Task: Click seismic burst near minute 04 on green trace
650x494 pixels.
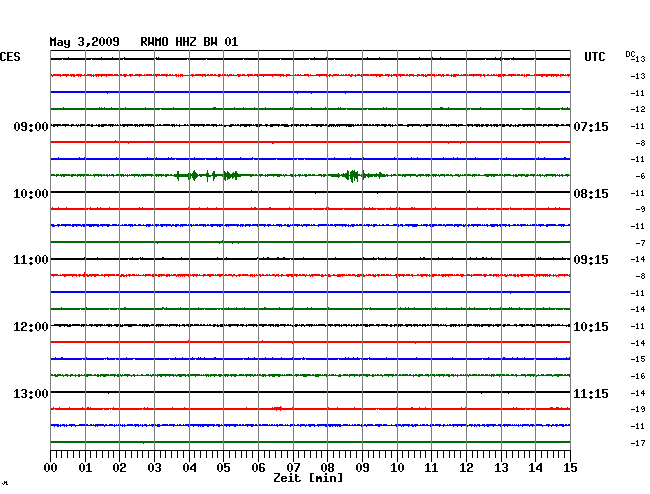Action: [207, 176]
